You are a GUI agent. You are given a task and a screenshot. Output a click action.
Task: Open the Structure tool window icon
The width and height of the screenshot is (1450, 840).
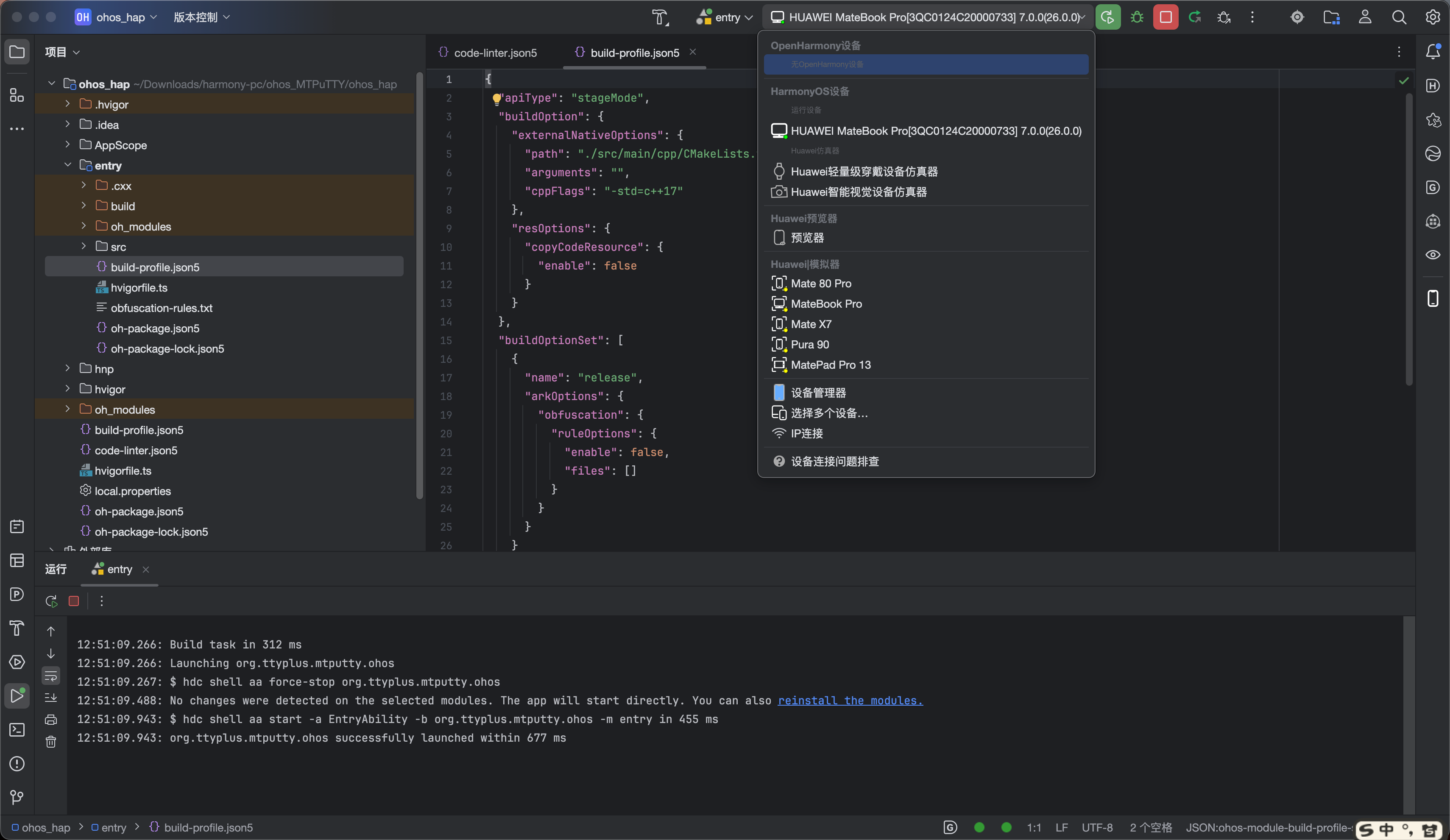point(17,95)
